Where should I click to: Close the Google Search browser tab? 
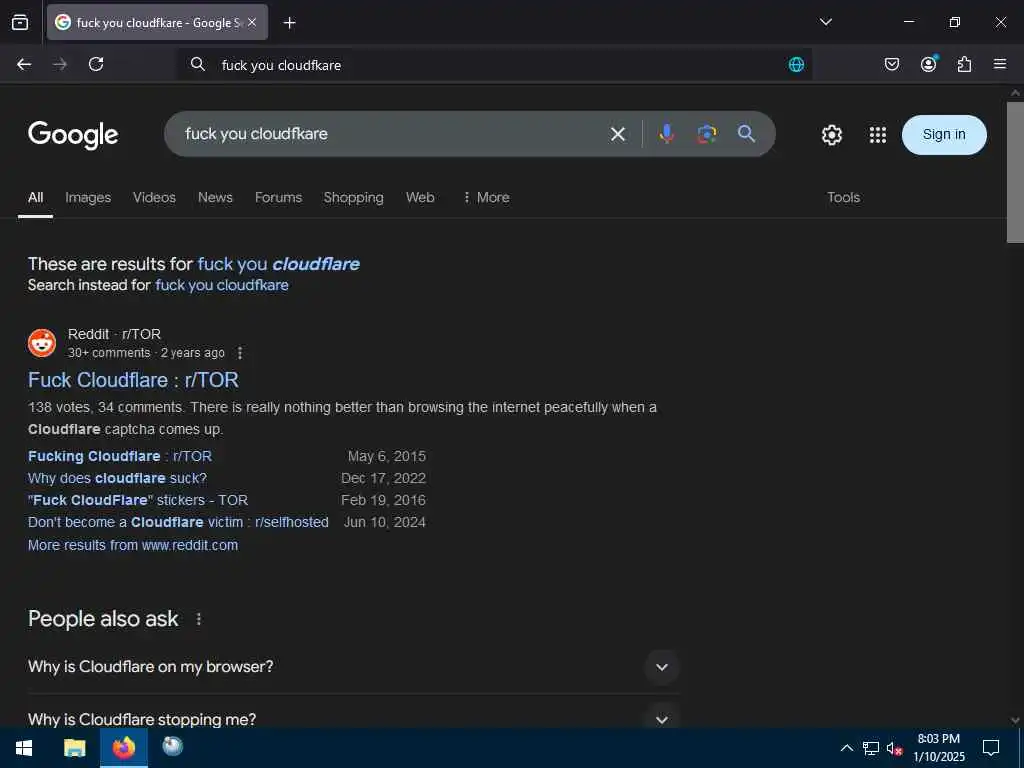pos(252,22)
